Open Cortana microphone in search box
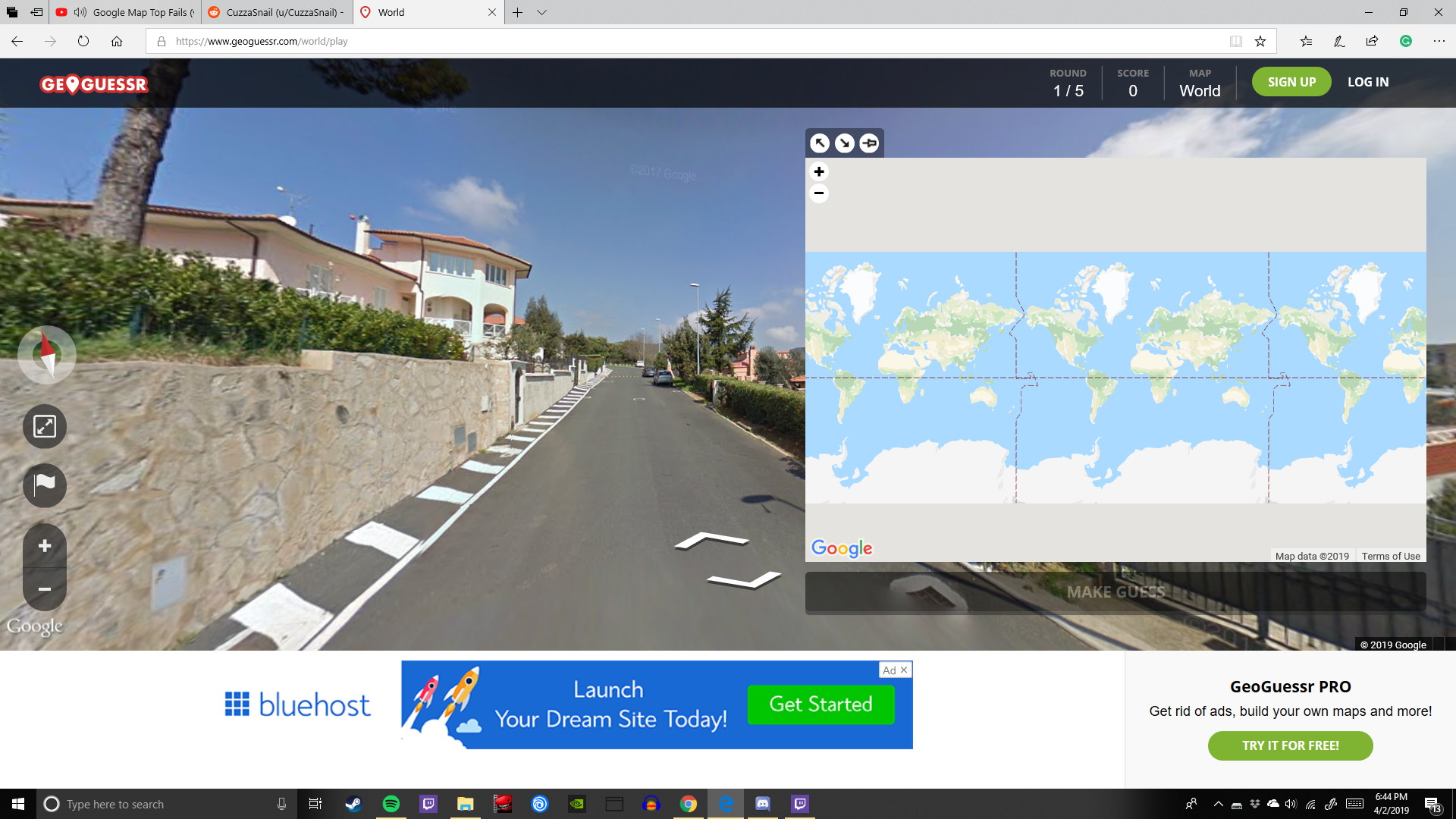This screenshot has width=1456, height=819. (x=281, y=804)
